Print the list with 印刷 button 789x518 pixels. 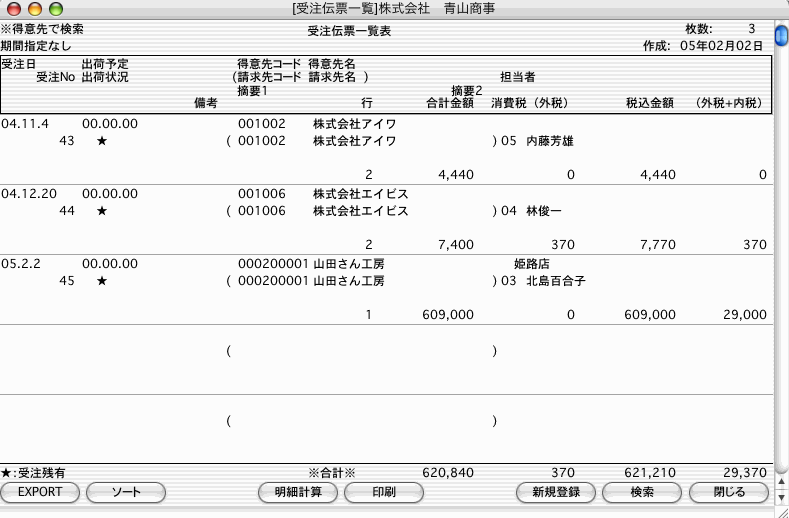(x=383, y=492)
